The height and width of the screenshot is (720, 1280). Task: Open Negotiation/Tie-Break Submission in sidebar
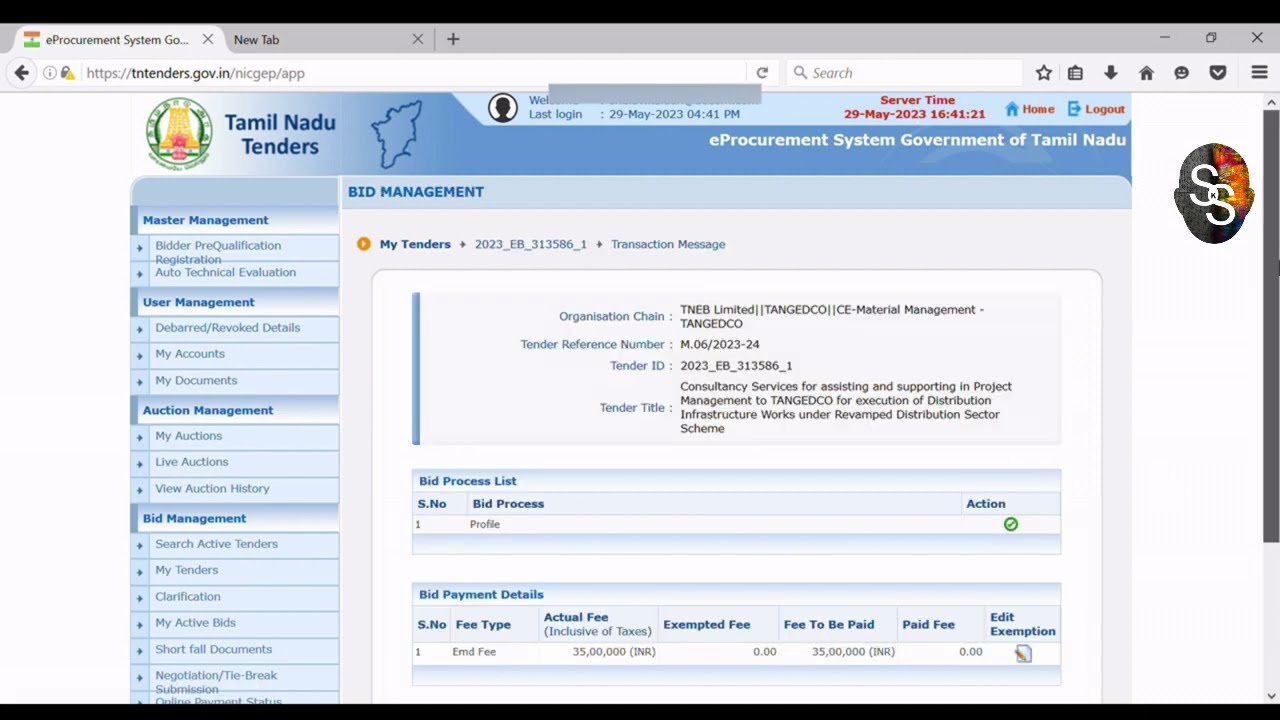tap(216, 682)
